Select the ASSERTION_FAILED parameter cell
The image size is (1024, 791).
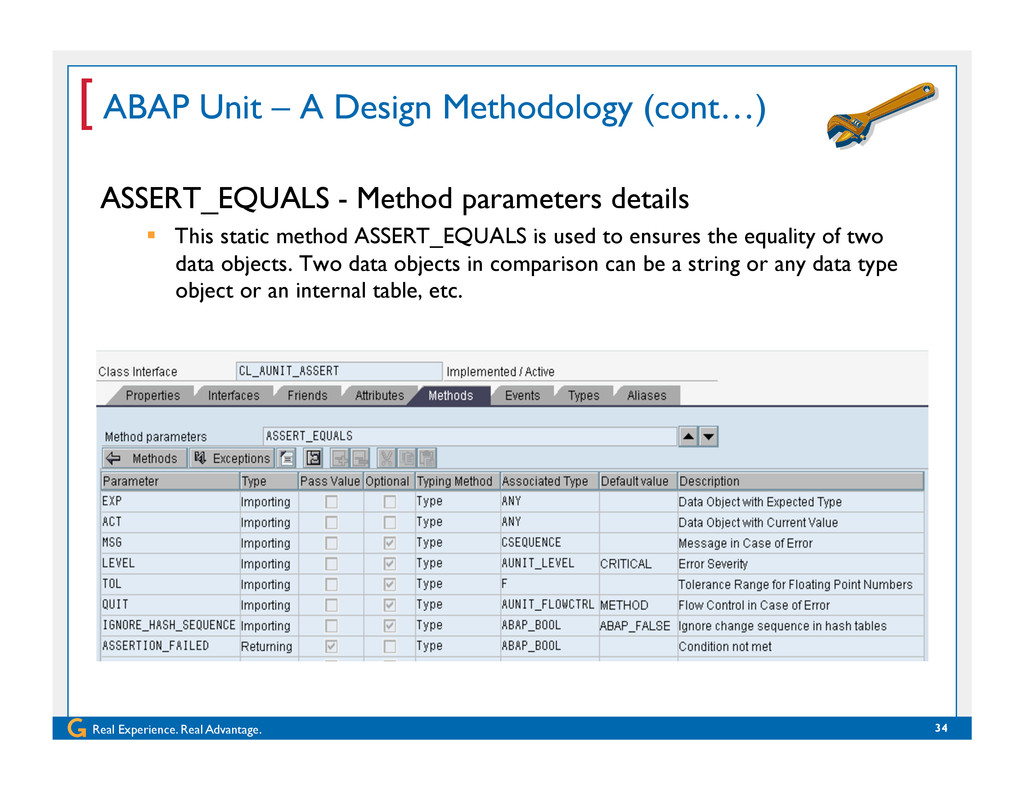(170, 646)
